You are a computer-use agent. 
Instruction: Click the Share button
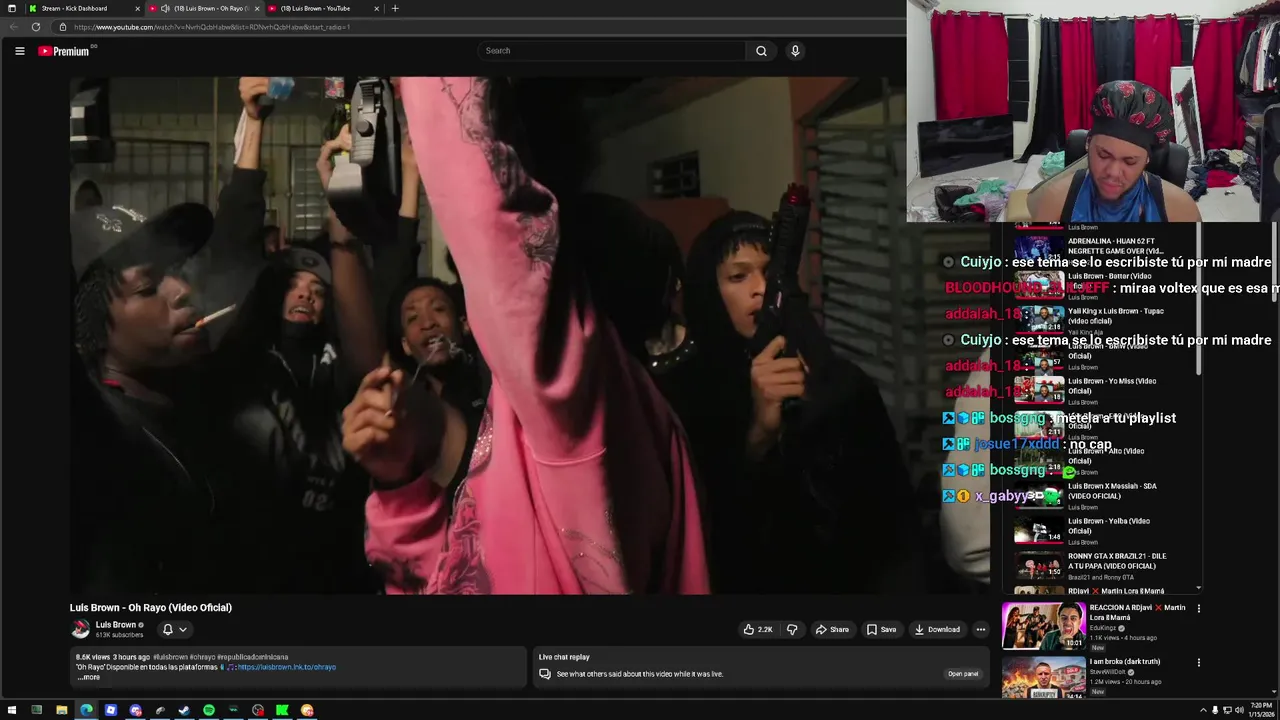(832, 629)
